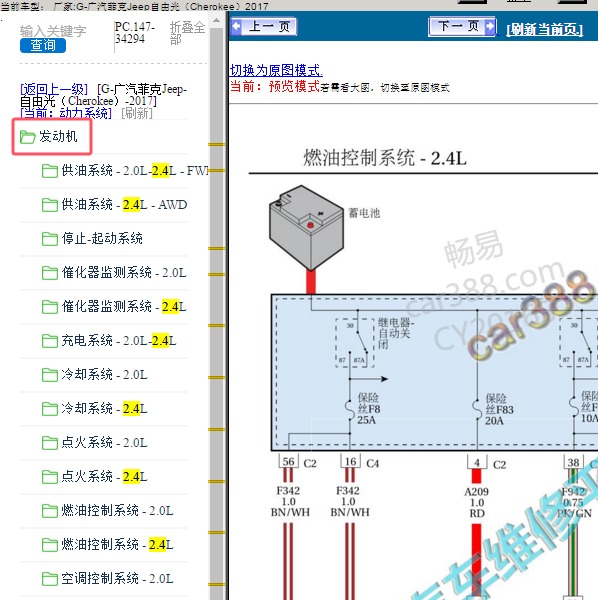
Task: Click fuse label 保险丝F83 20A
Action: coord(499,410)
